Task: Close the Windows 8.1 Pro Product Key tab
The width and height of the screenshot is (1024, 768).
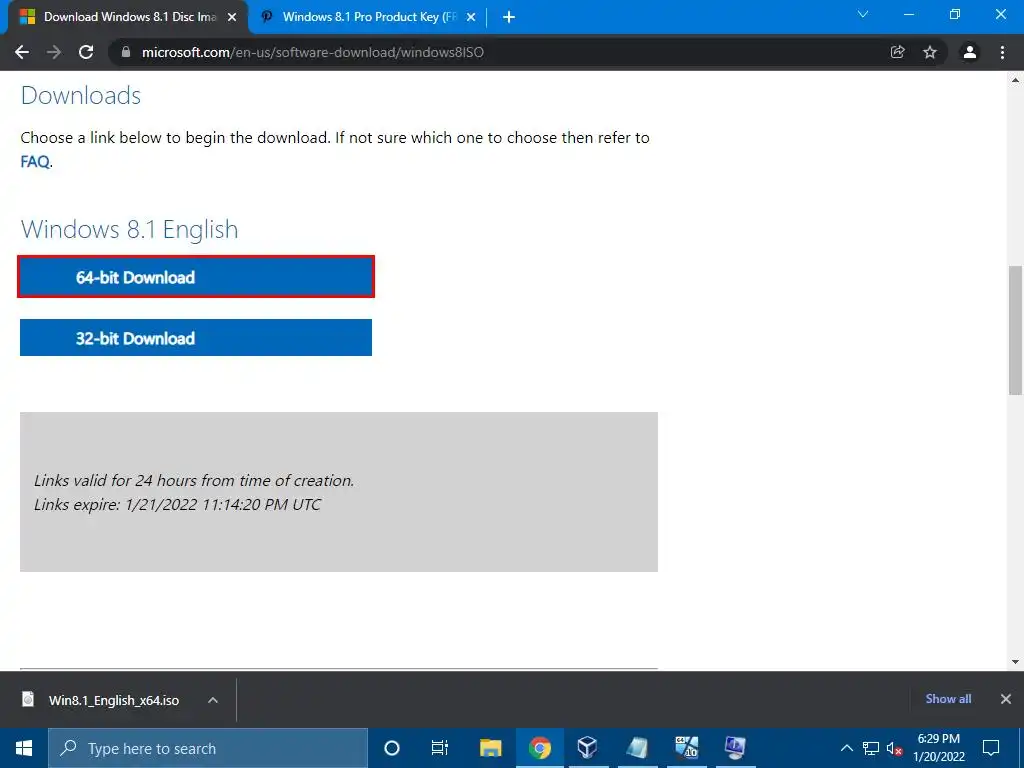Action: click(x=471, y=17)
